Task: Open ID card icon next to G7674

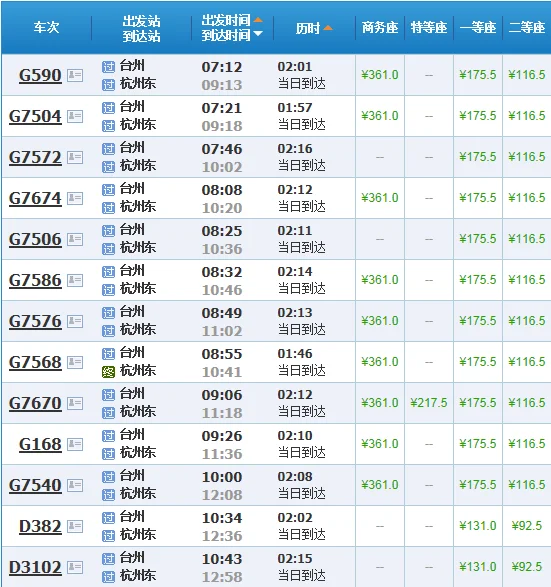Action: pyautogui.click(x=75, y=198)
